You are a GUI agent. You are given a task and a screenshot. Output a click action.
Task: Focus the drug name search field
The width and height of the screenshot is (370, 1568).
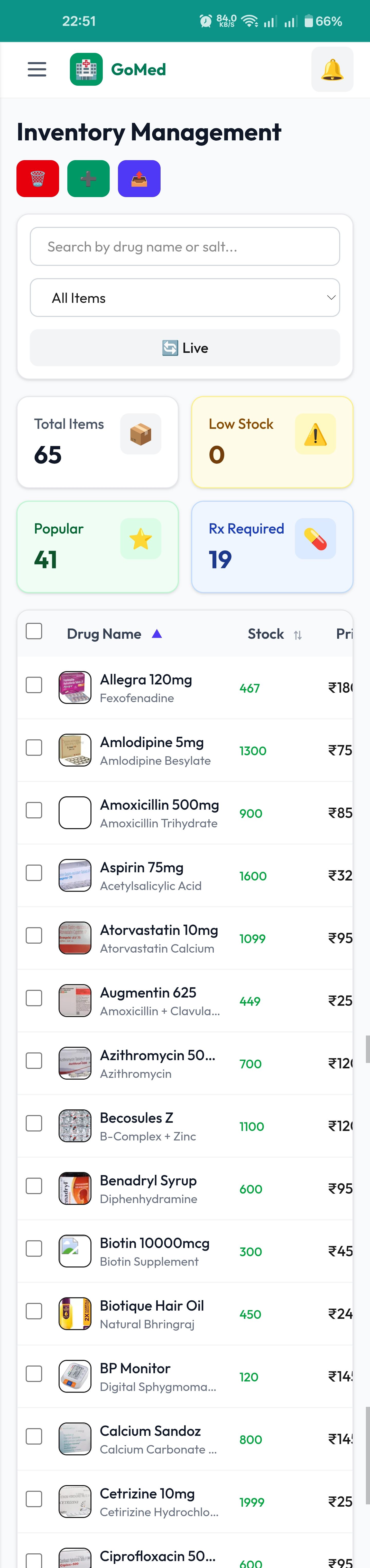185,247
